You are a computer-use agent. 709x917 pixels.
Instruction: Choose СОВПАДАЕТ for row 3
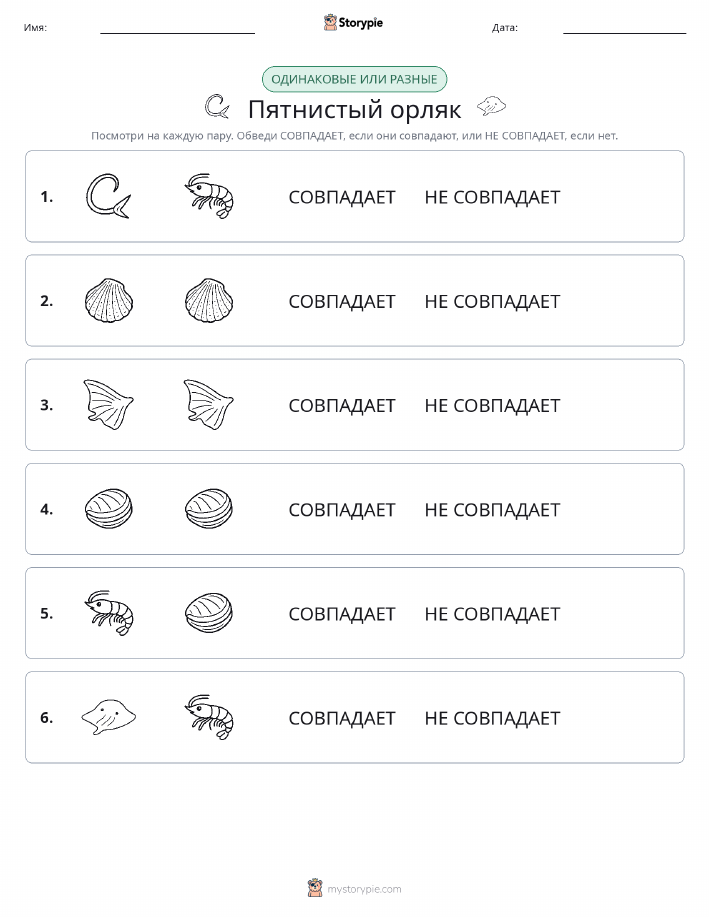point(342,405)
